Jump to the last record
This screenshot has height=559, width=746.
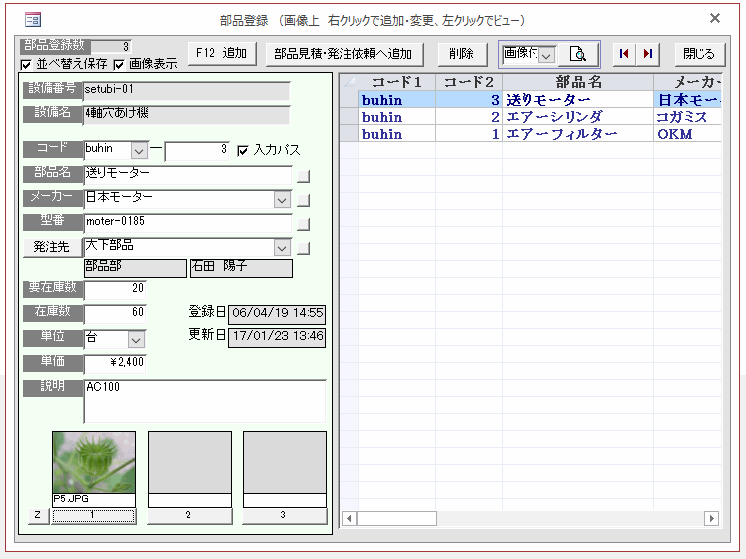click(x=648, y=53)
